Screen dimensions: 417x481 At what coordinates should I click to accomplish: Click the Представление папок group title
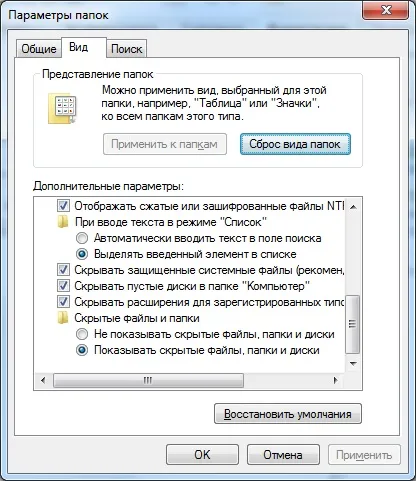(x=98, y=74)
